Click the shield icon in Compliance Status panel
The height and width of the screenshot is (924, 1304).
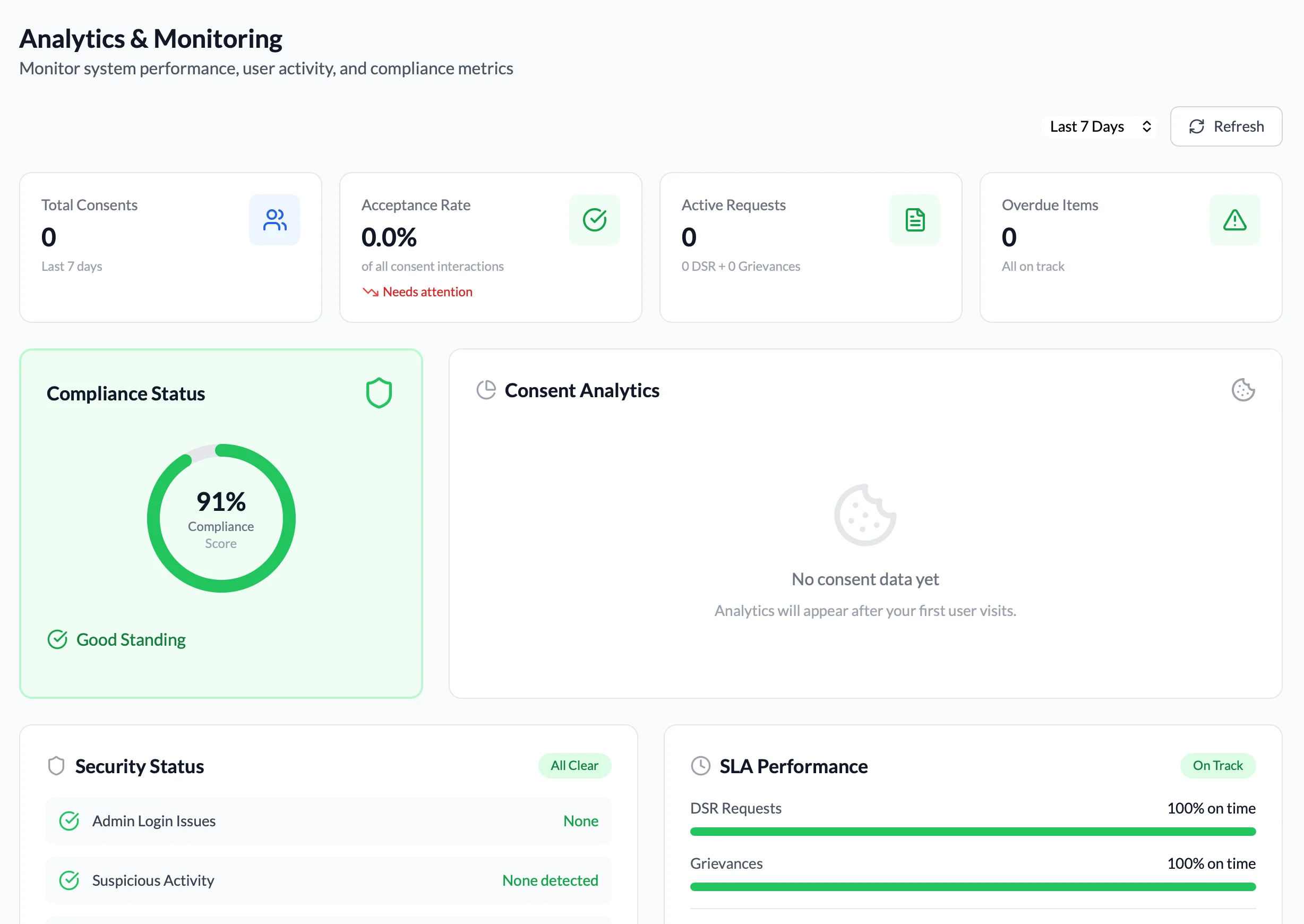pos(378,392)
